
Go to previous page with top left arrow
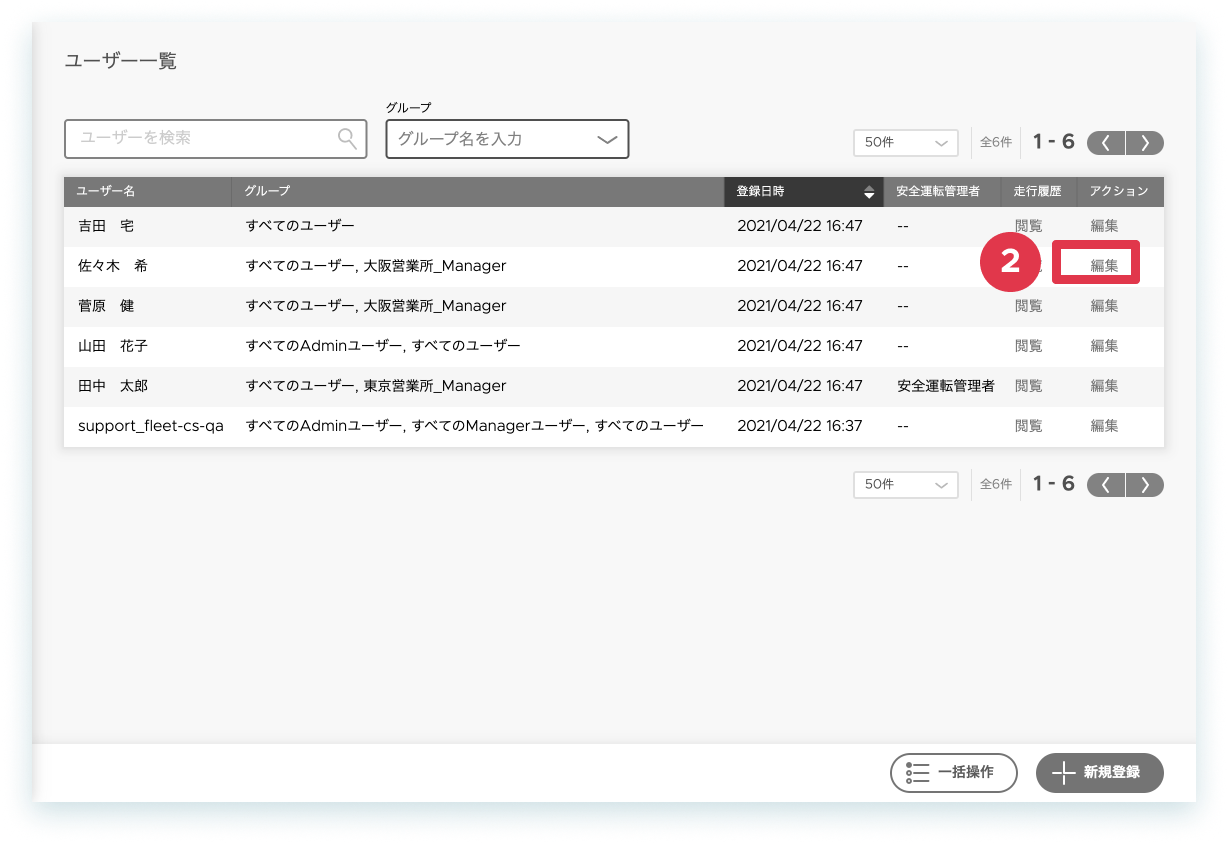point(1106,142)
